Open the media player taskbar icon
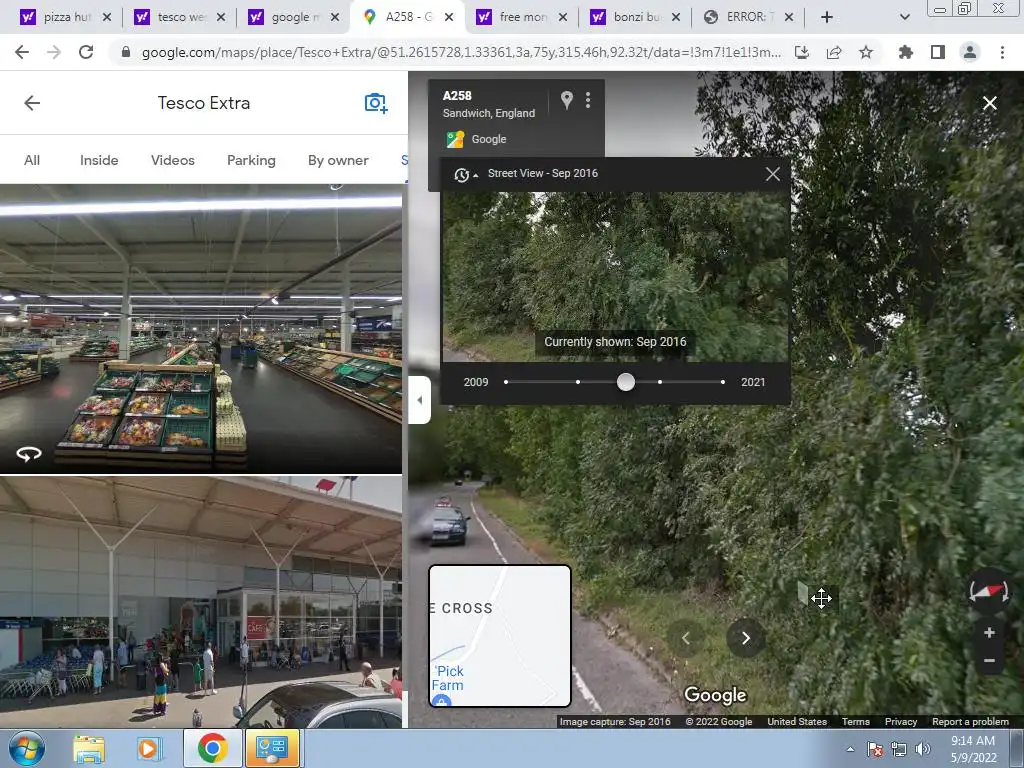Image resolution: width=1024 pixels, height=768 pixels. pyautogui.click(x=149, y=749)
